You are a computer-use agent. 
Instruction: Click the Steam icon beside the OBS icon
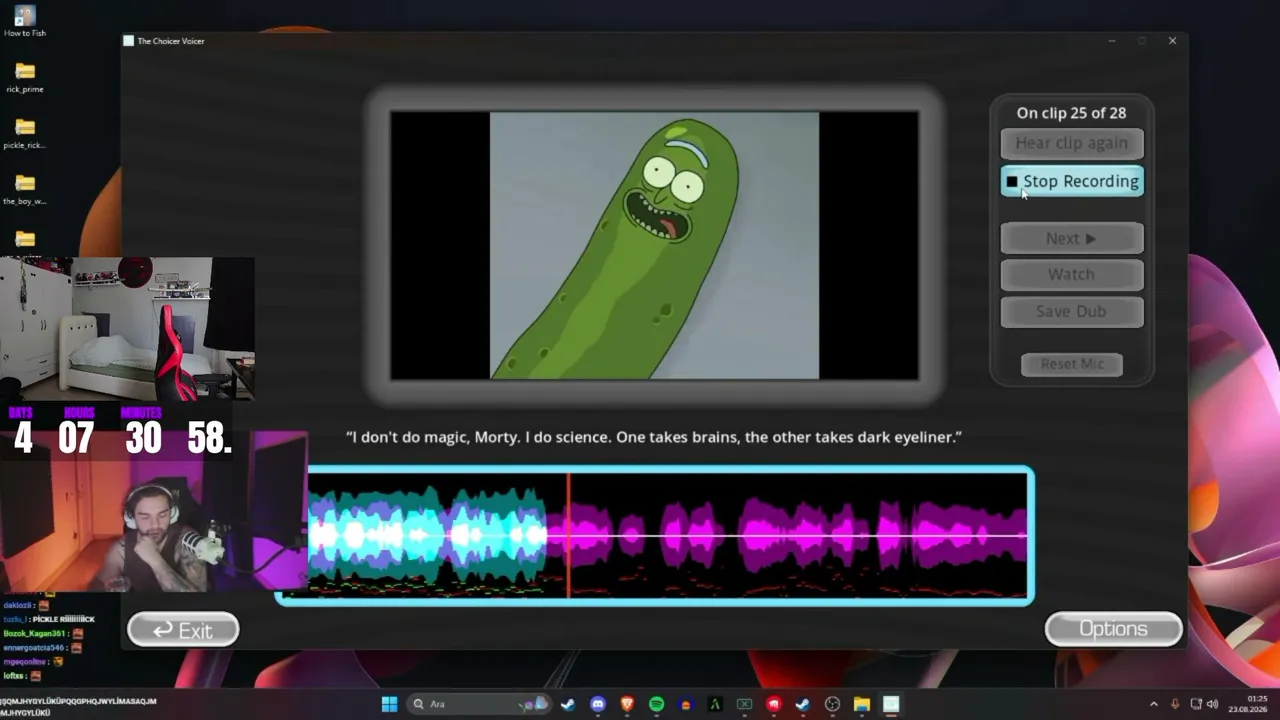click(802, 704)
